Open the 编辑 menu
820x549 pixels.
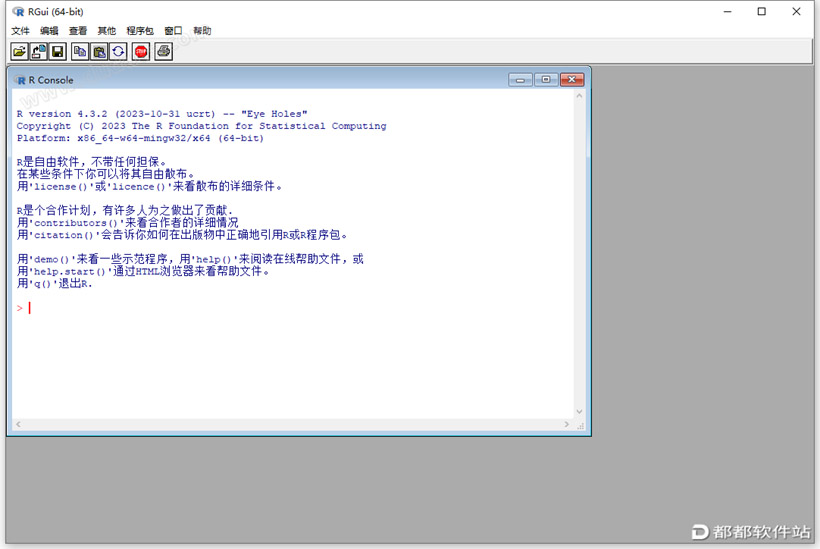click(x=49, y=31)
